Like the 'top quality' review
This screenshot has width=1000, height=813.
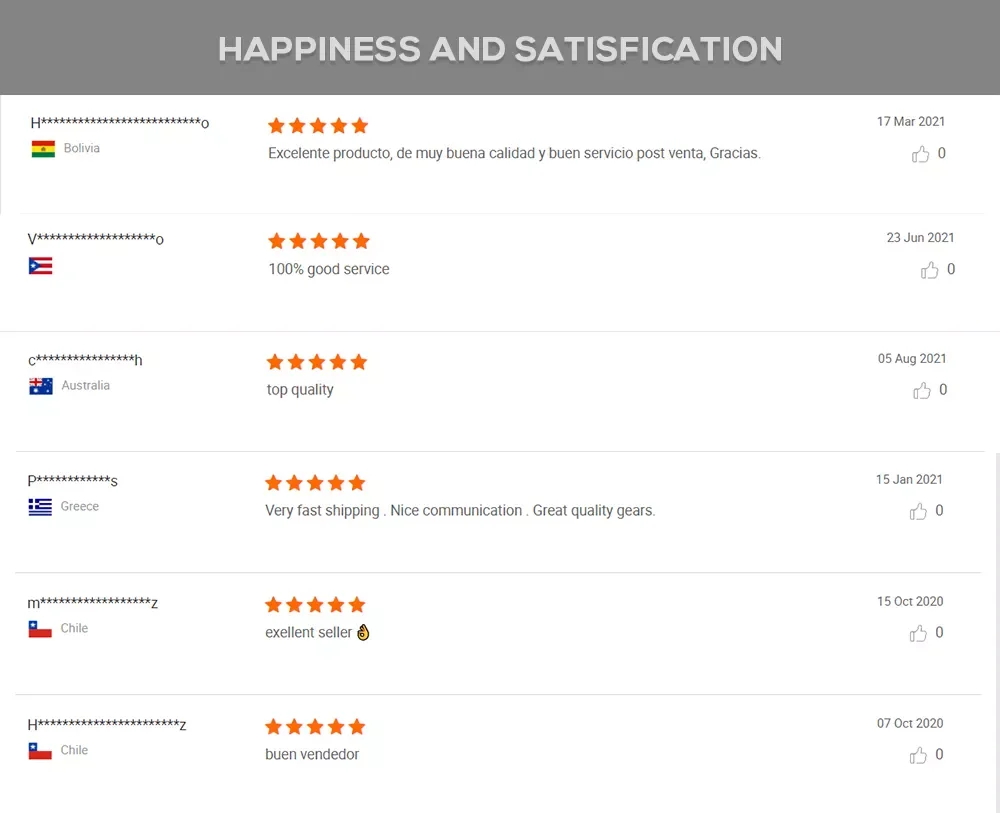click(921, 391)
